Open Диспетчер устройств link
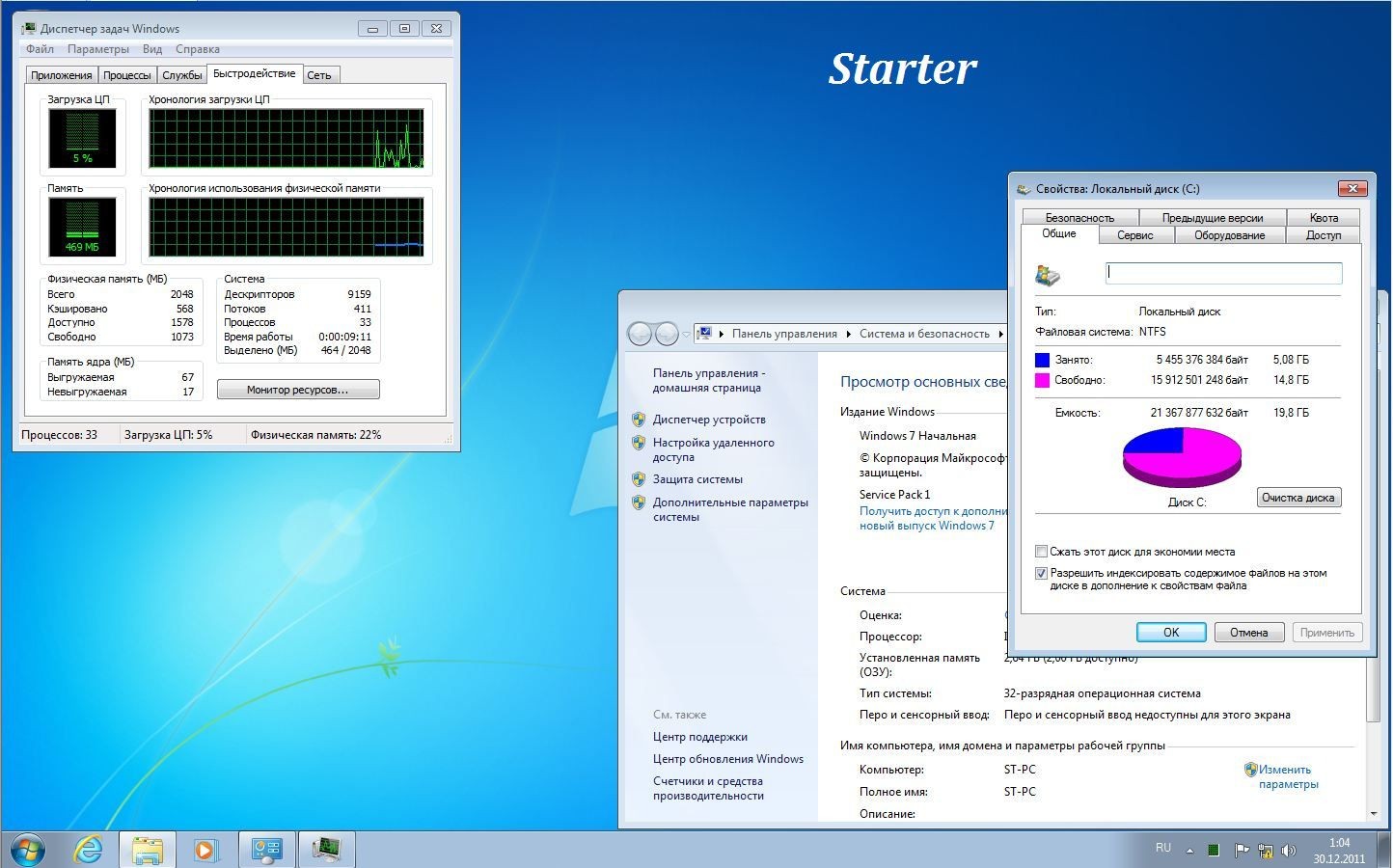This screenshot has height=868, width=1393. [709, 420]
